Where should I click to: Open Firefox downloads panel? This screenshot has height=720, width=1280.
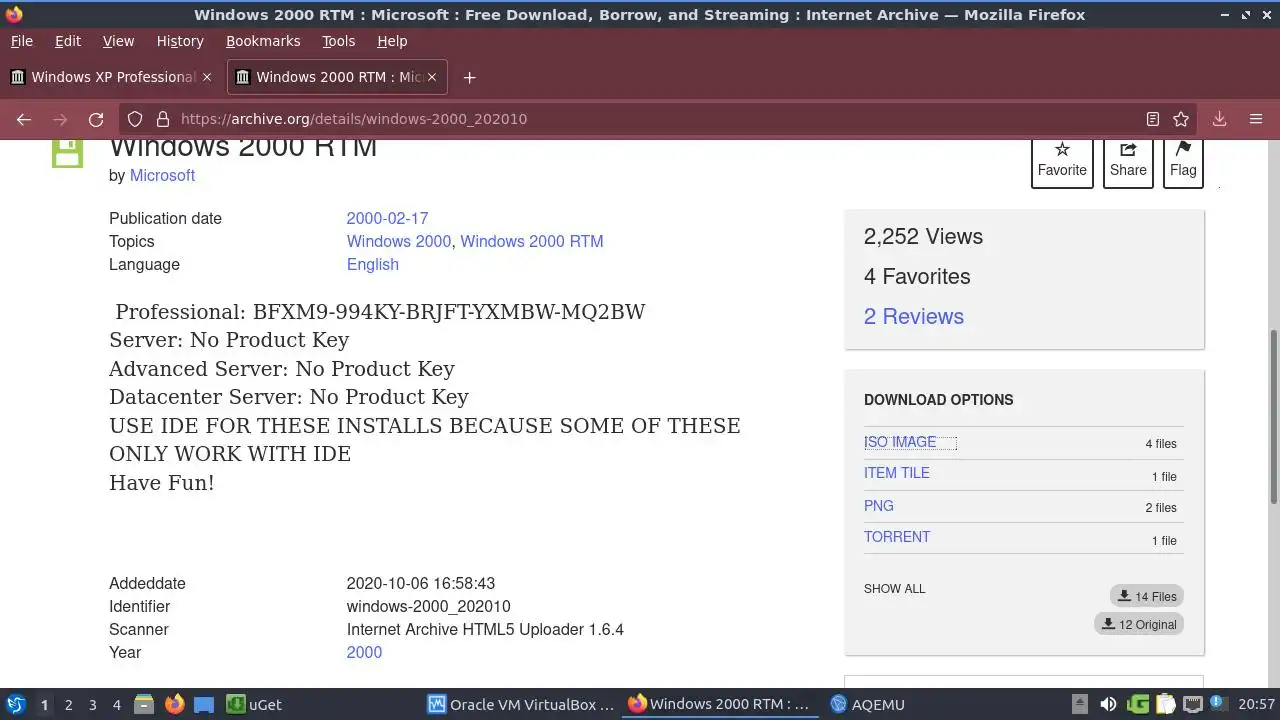tap(1220, 119)
